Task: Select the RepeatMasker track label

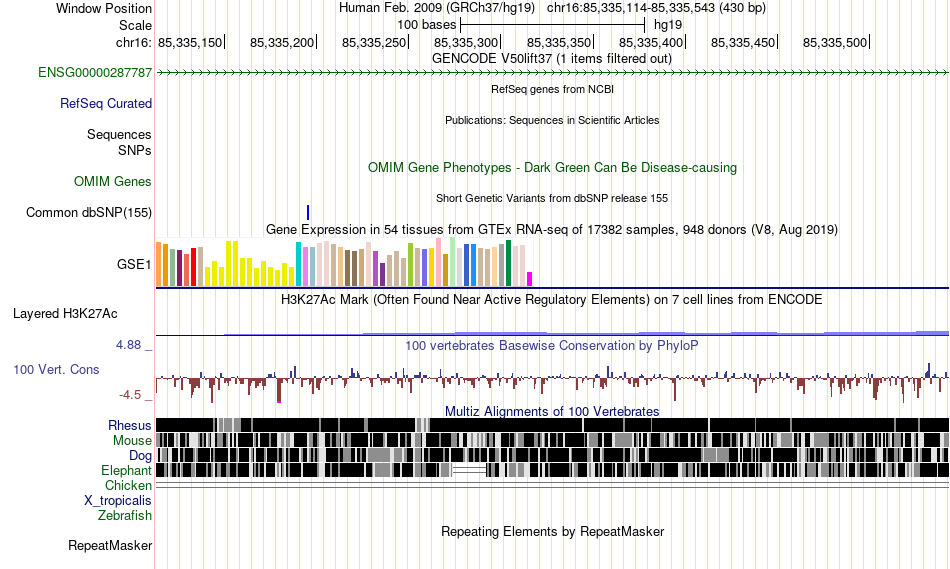Action: pyautogui.click(x=110, y=545)
